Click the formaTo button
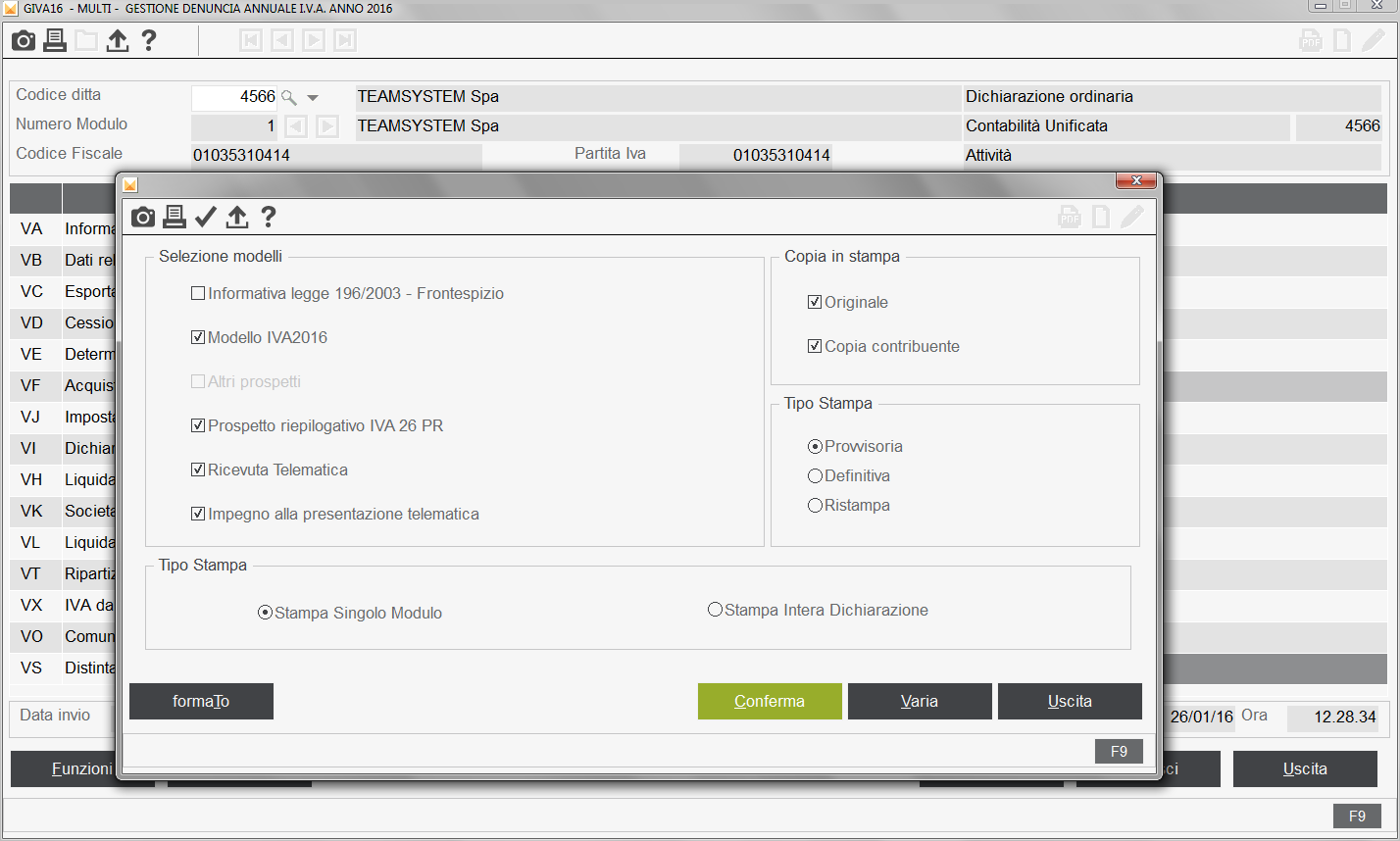The image size is (1400, 841). [x=201, y=701]
